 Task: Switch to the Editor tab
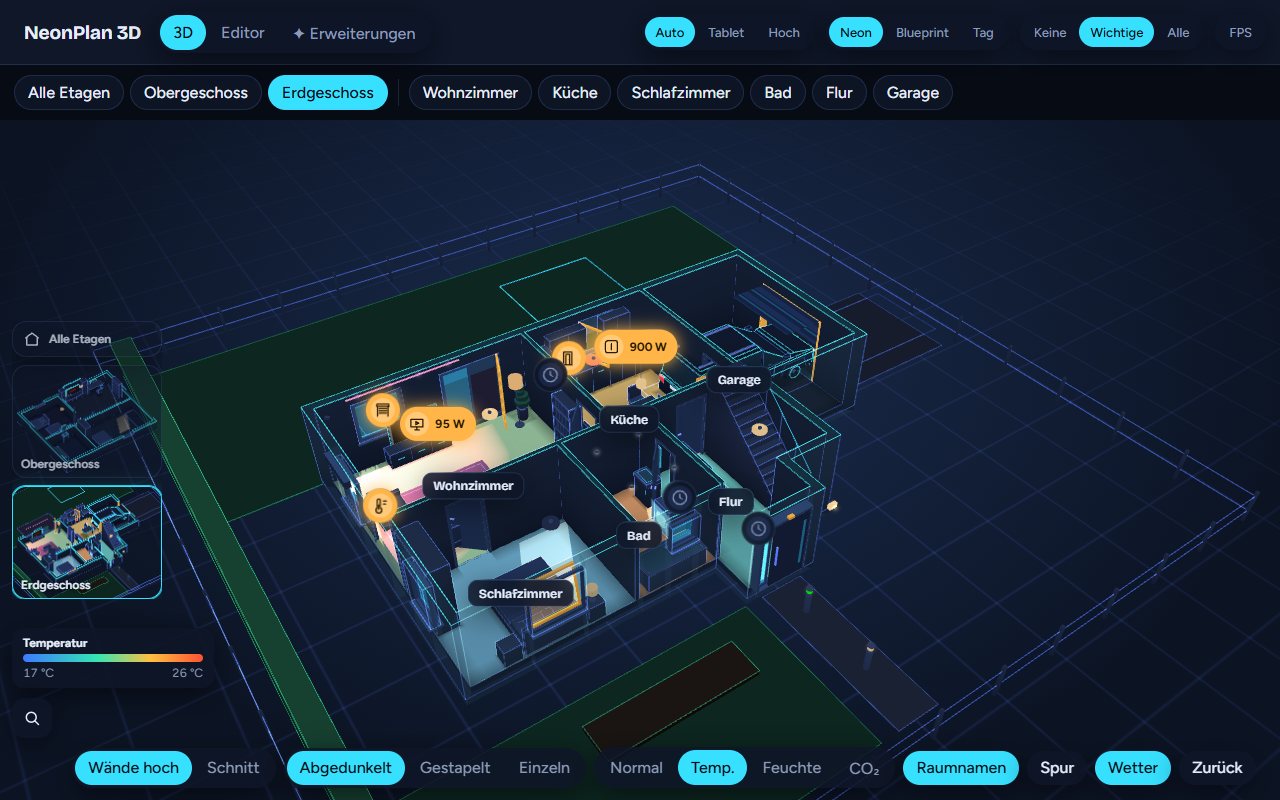243,33
